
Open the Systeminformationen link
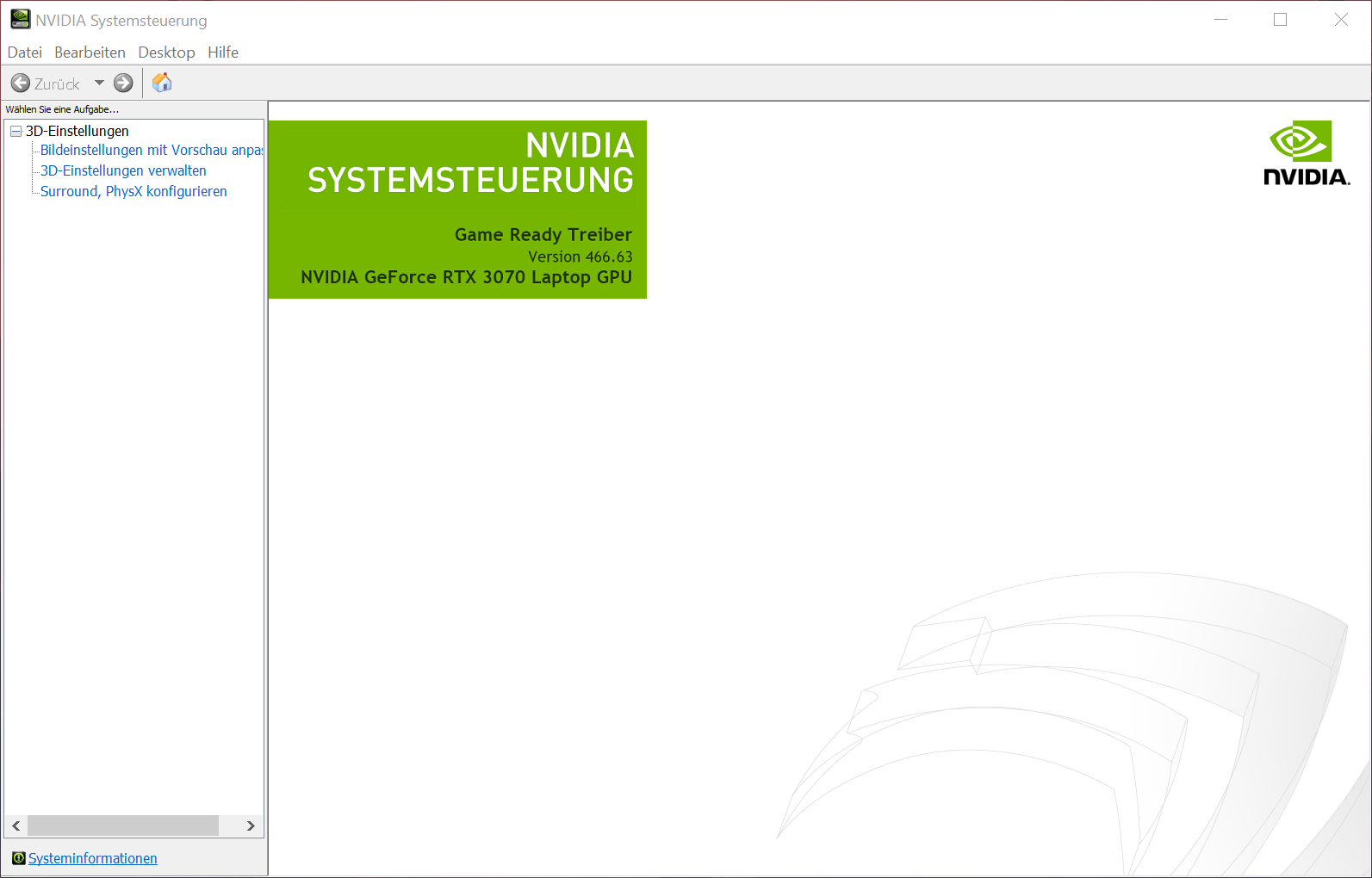tap(93, 858)
